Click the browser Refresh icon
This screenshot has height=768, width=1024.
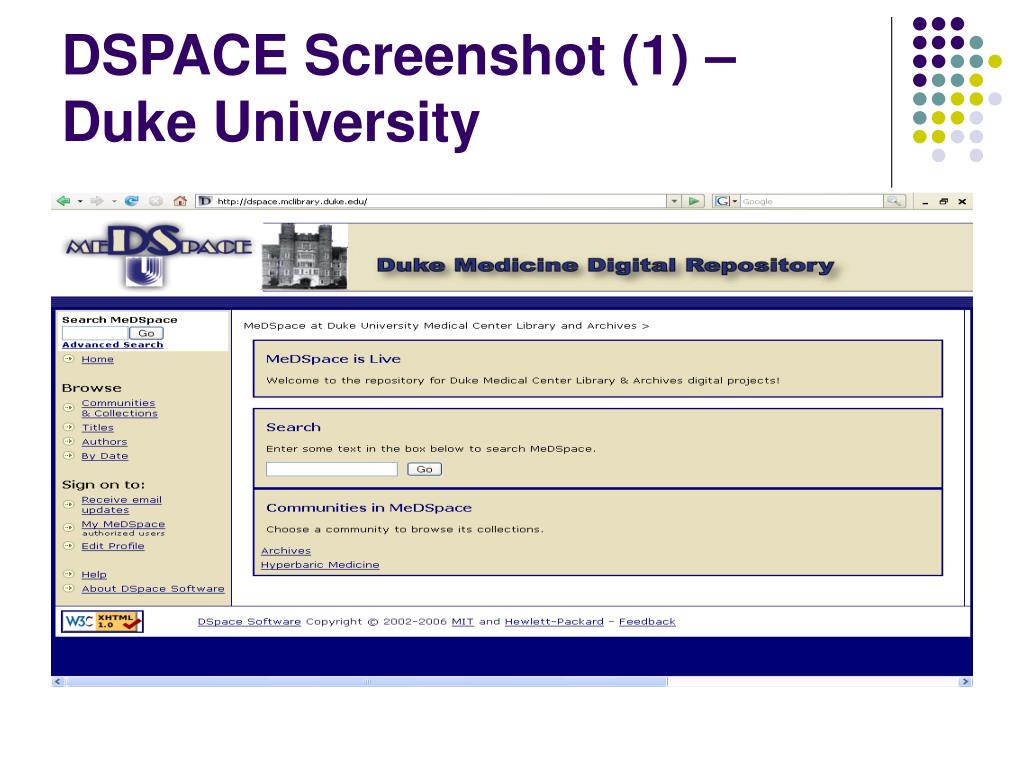pyautogui.click(x=131, y=201)
